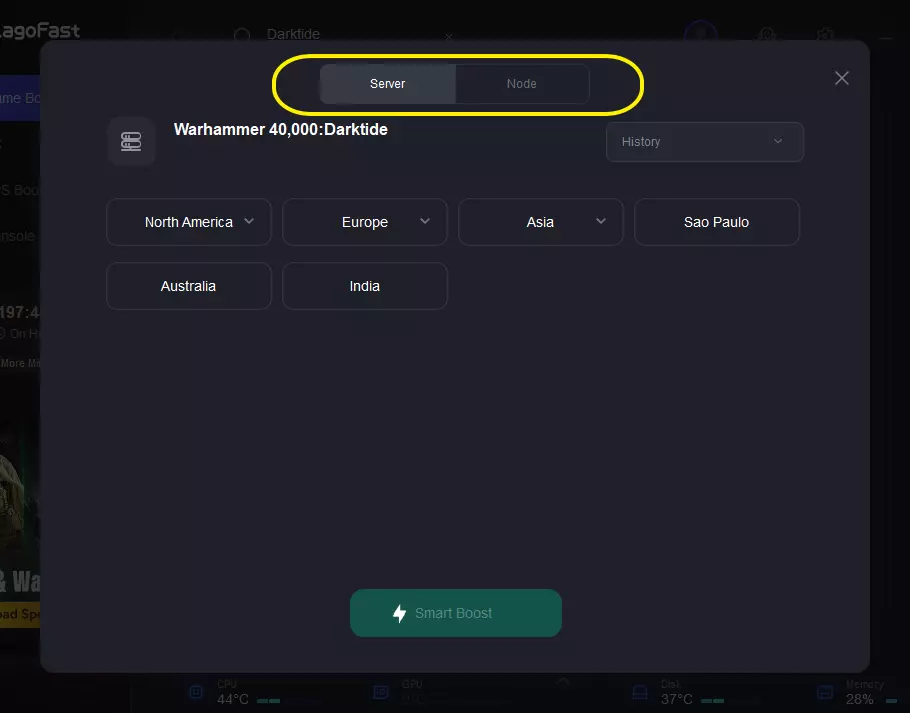Click the search magnifier icon
This screenshot has height=713, width=910.
click(241, 35)
